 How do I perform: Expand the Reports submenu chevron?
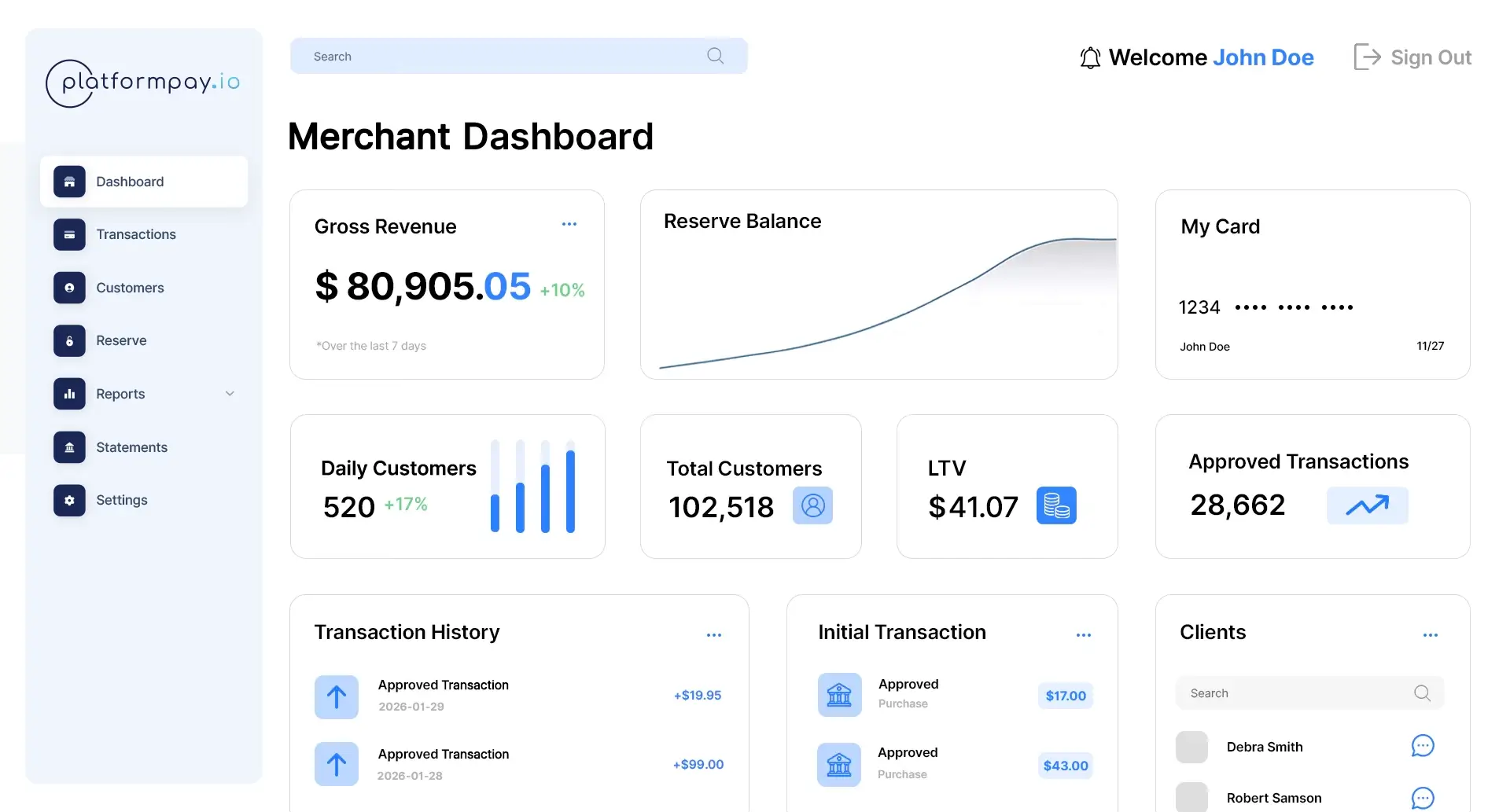click(230, 394)
